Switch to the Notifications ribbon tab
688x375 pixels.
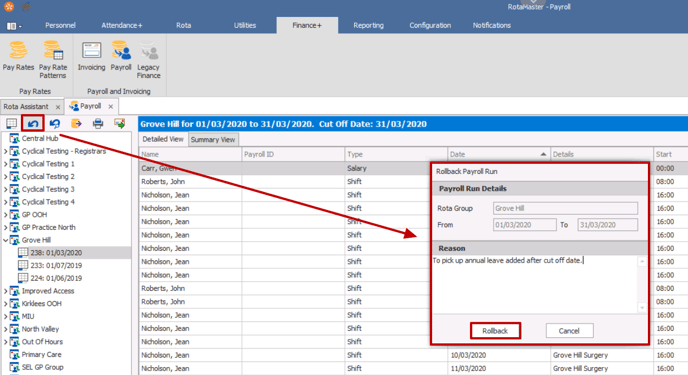(x=491, y=25)
